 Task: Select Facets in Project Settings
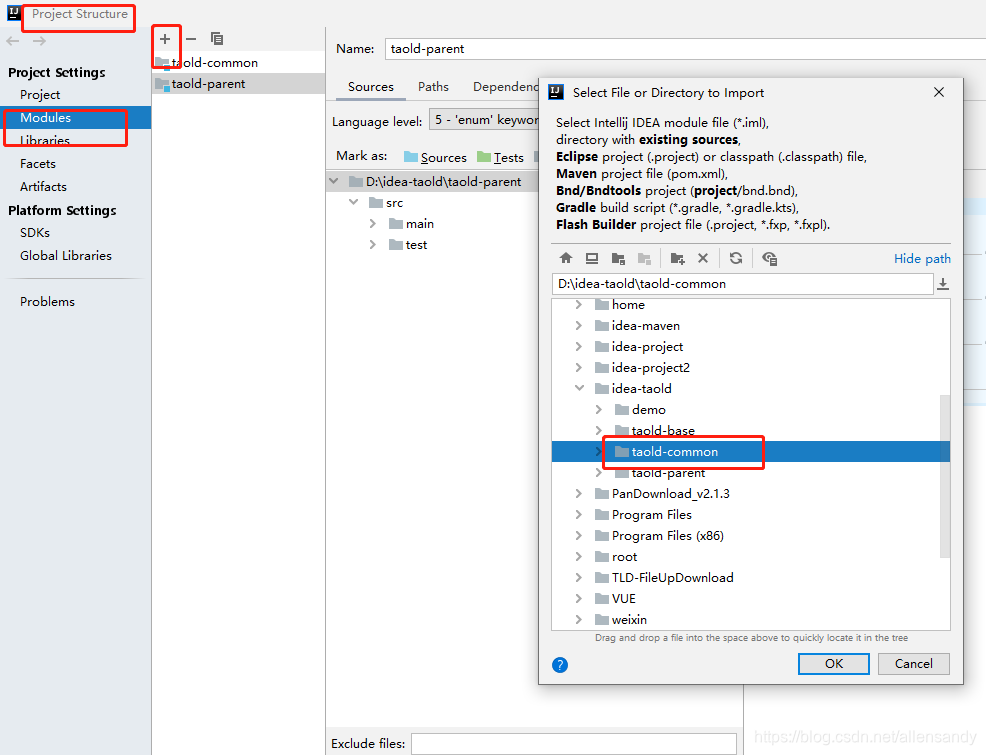(x=38, y=164)
